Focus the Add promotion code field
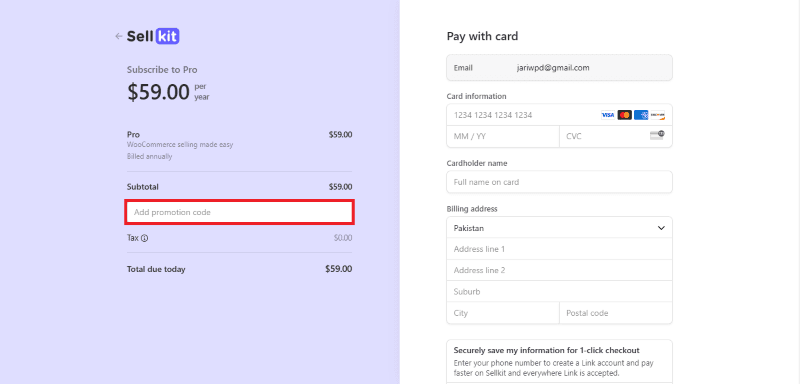 tap(239, 212)
